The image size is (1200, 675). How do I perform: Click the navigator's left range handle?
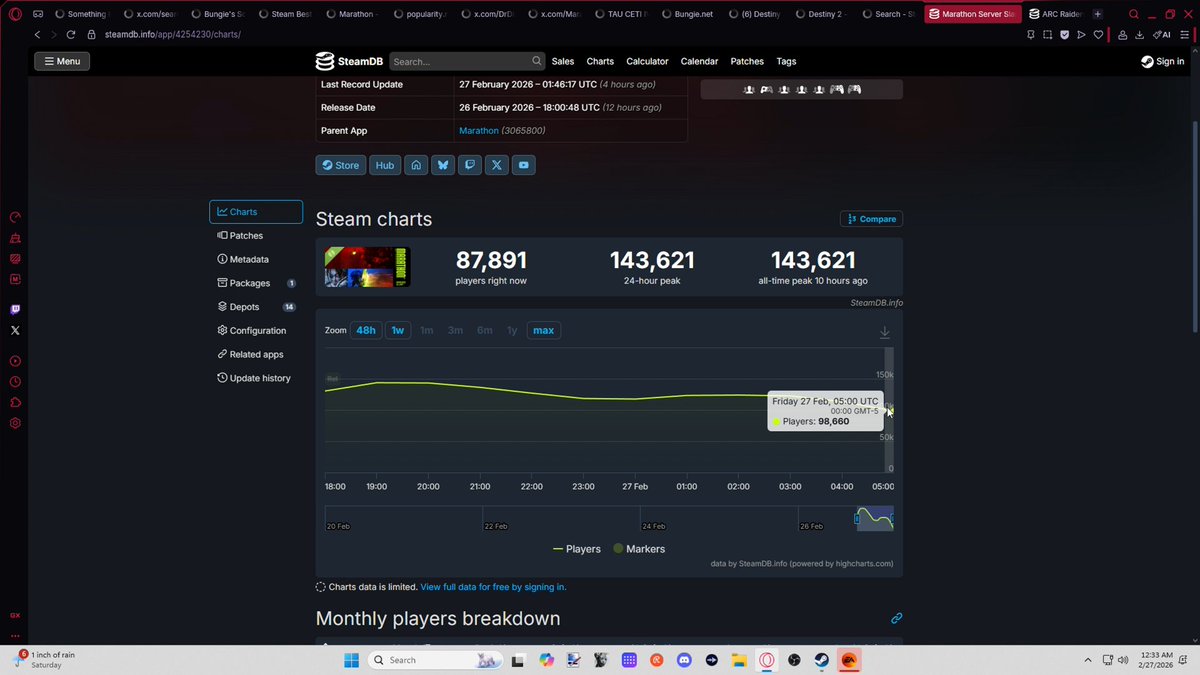(x=857, y=519)
